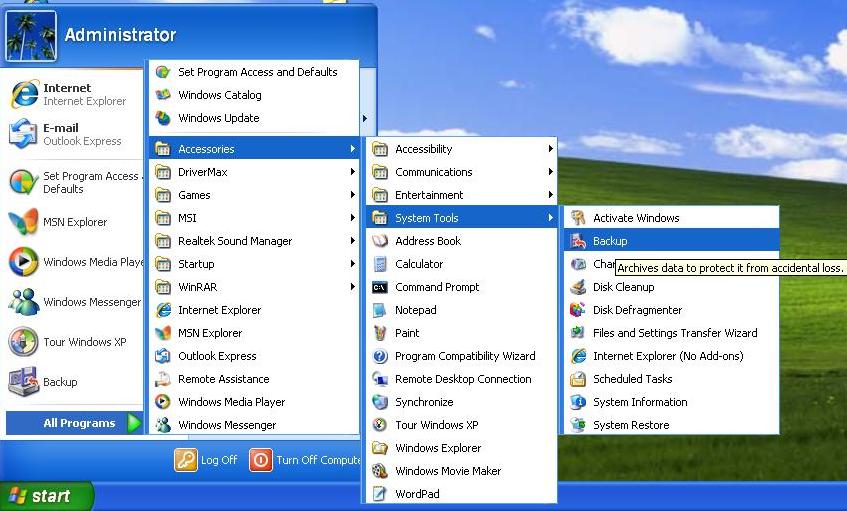Viewport: 847px width, 511px height.
Task: Open Scheduled Tasks
Action: [671, 379]
